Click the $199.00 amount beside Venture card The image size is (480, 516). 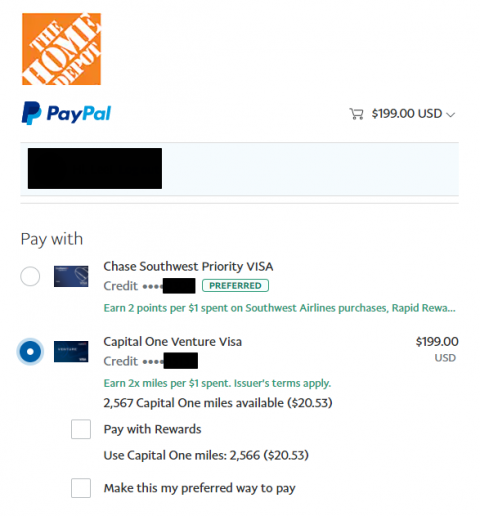[437, 342]
